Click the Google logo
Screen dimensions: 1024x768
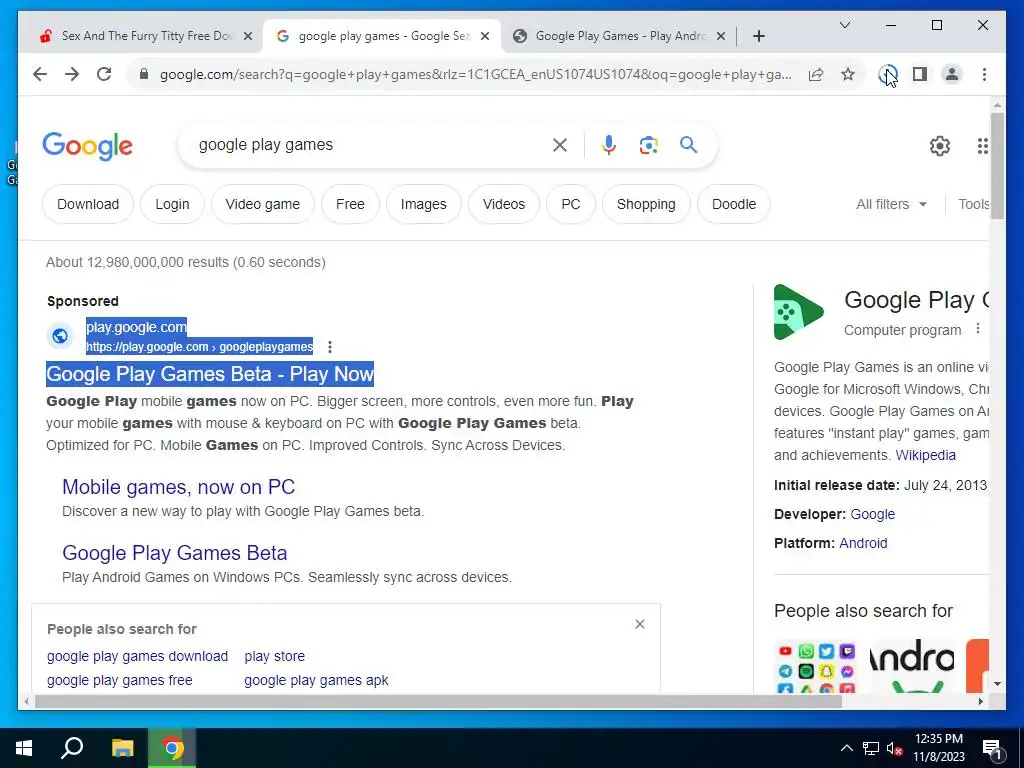(88, 146)
